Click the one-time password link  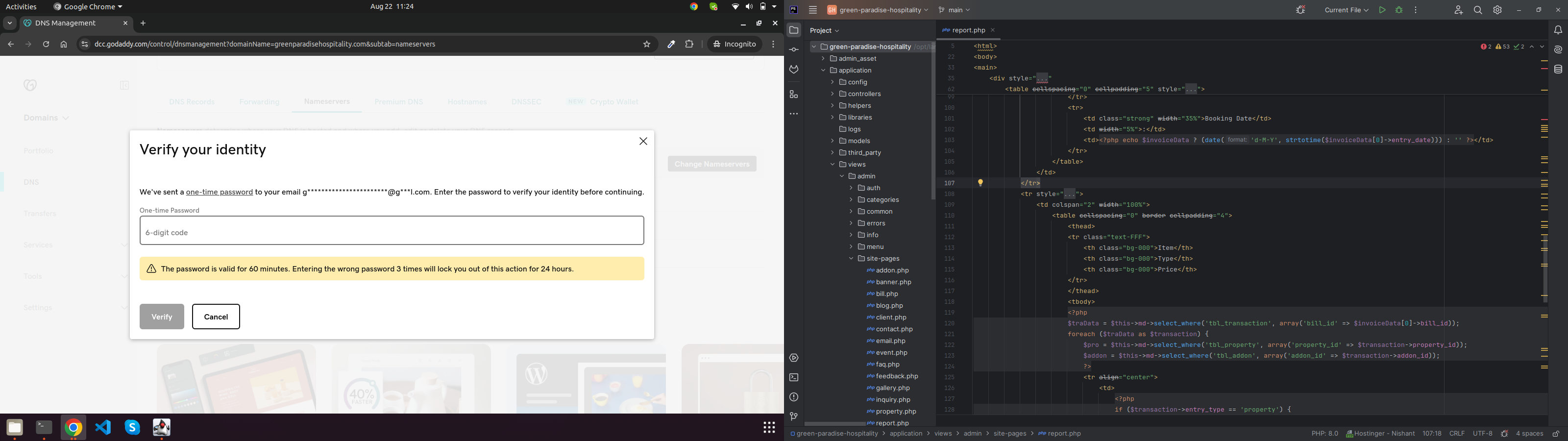[219, 193]
